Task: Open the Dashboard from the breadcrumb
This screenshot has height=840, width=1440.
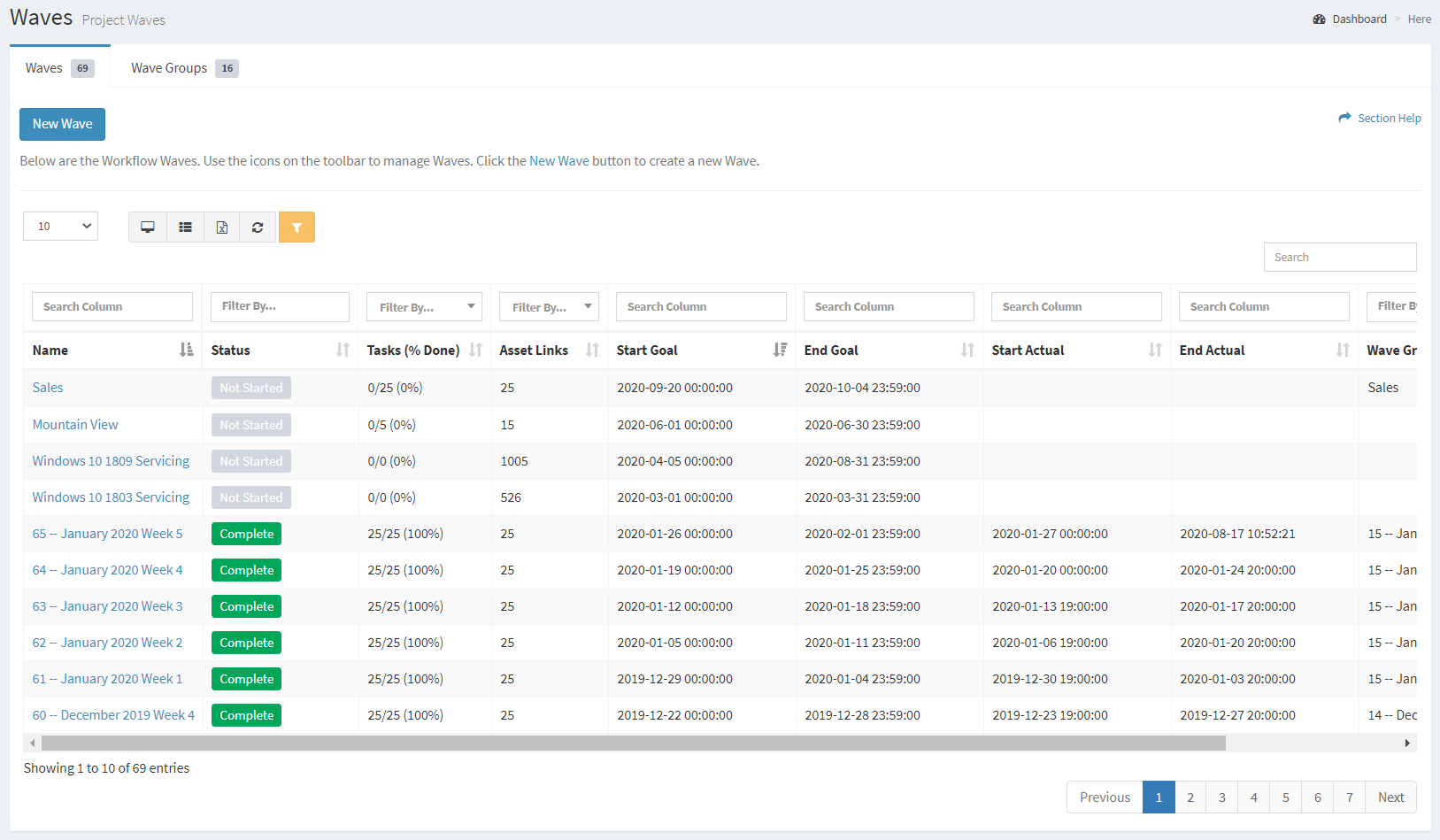Action: point(1358,19)
